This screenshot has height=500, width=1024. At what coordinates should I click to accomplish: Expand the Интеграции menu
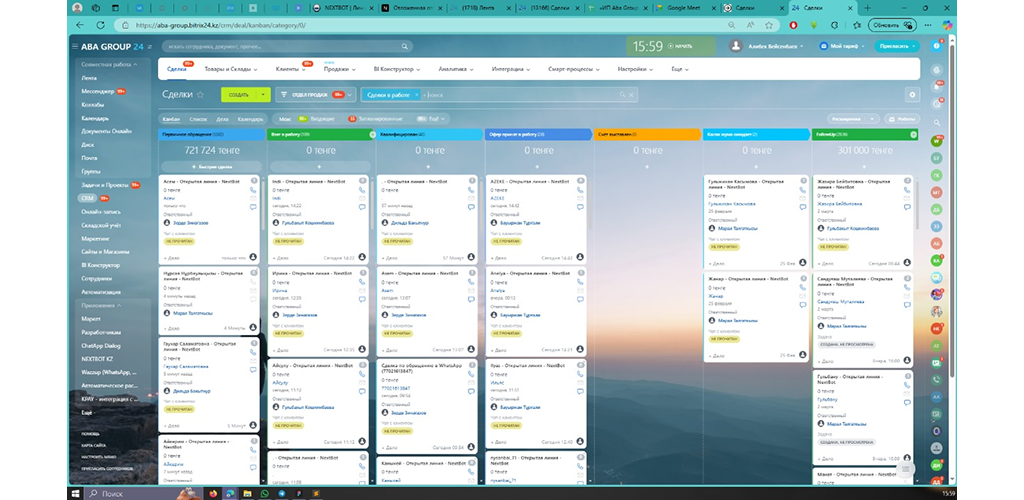click(510, 69)
